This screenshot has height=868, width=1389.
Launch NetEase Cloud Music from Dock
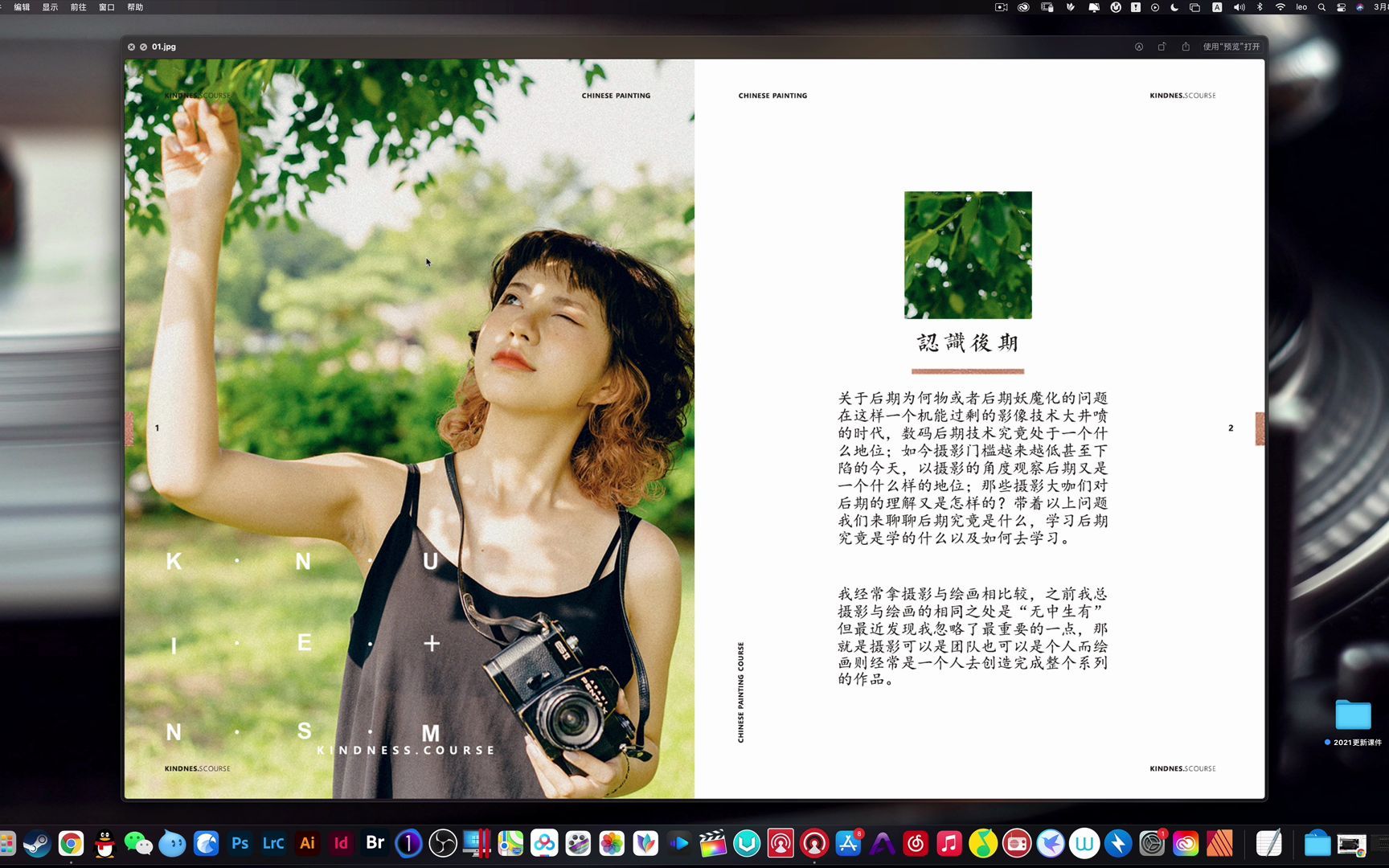click(916, 843)
